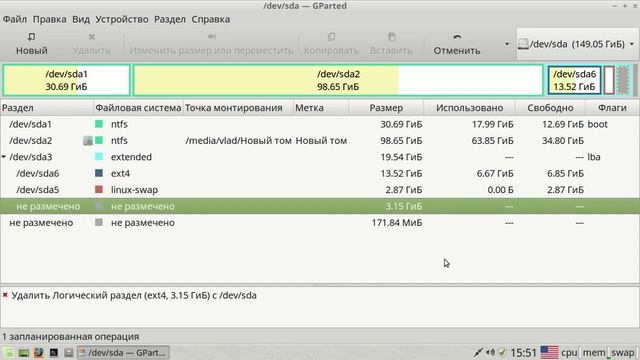The image size is (640, 360).
Task: Select the linux-swap block in disk map
Action: (x=609, y=80)
